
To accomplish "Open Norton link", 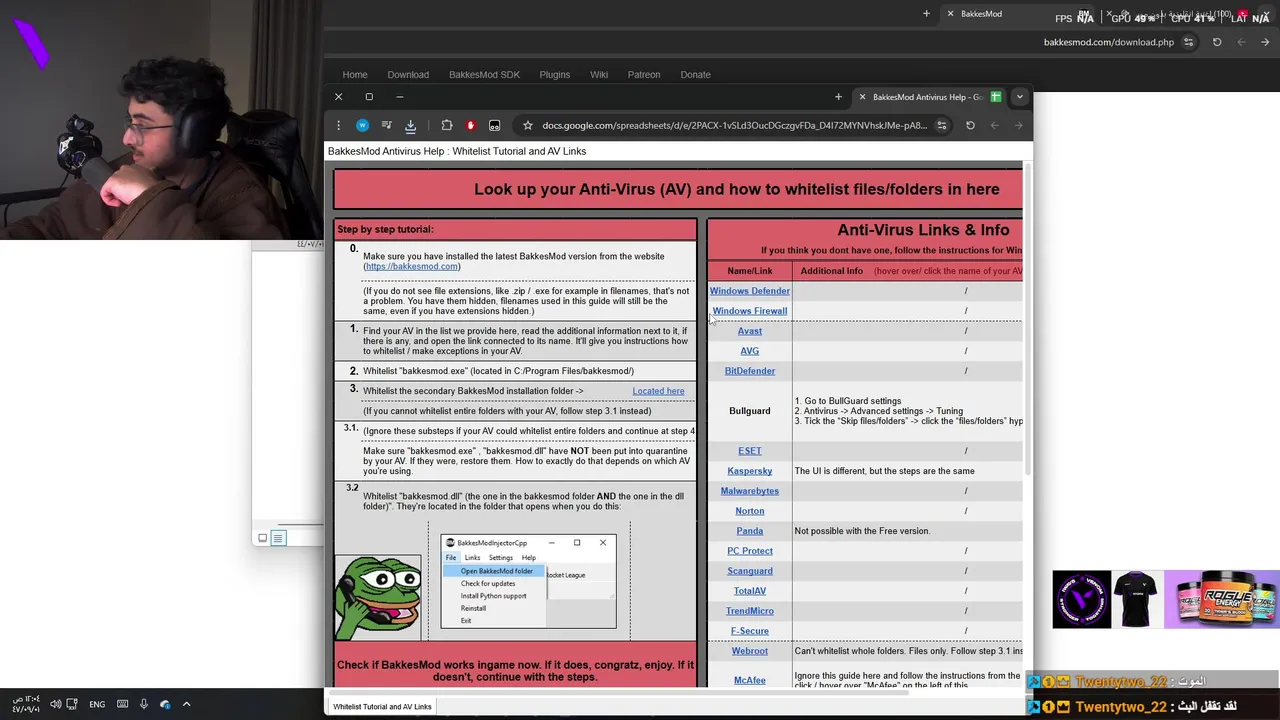I will (x=749, y=511).
